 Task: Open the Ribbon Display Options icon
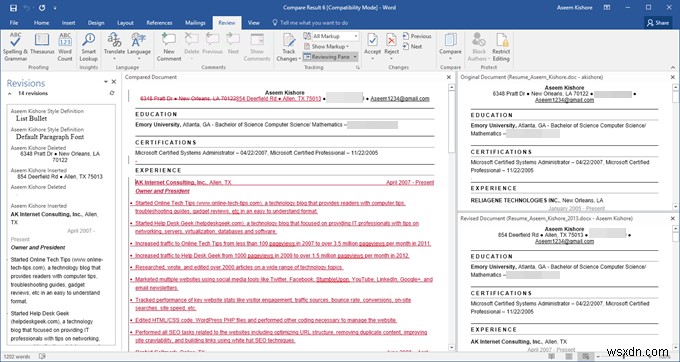(607, 8)
